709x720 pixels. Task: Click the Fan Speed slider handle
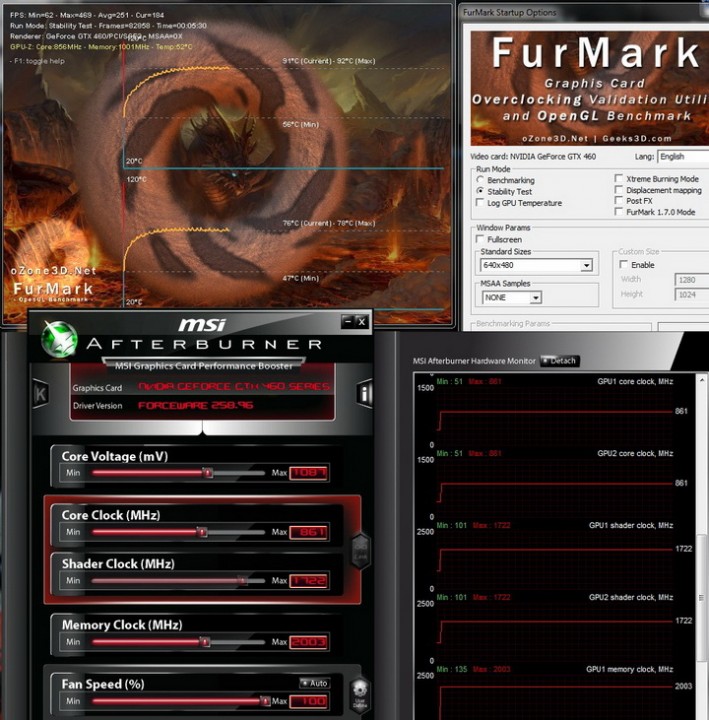(x=265, y=701)
